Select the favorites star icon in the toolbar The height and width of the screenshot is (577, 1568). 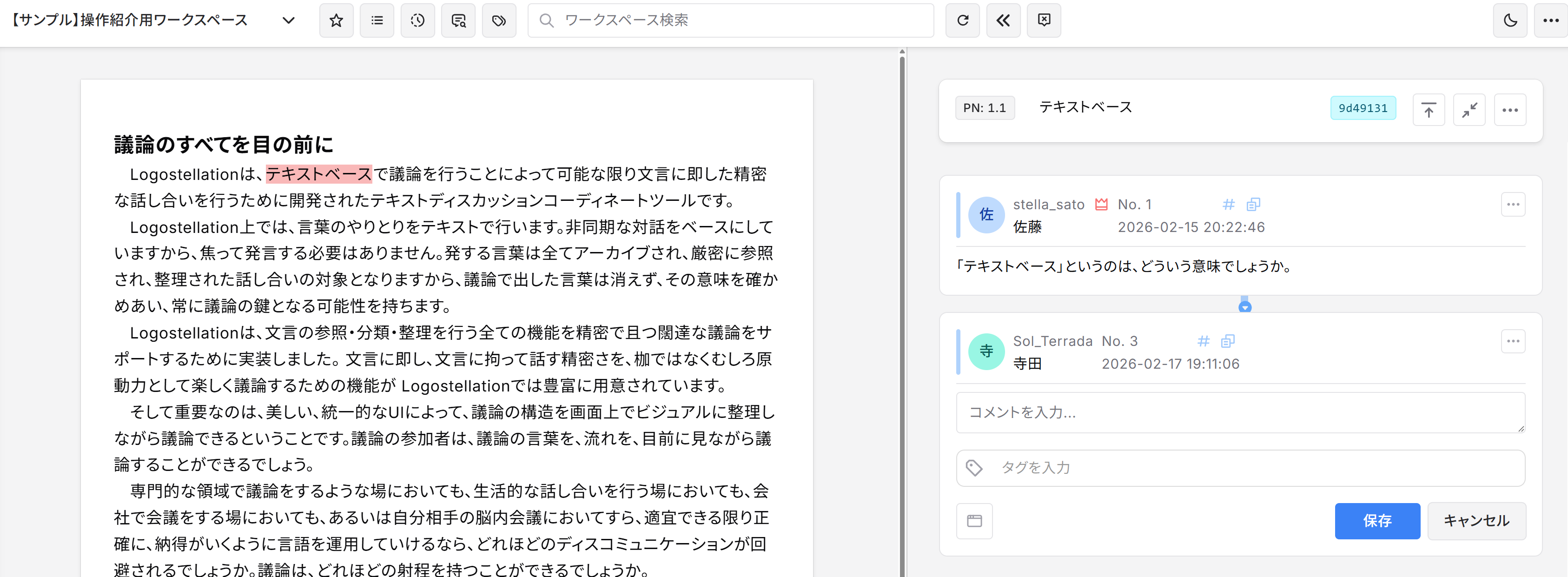point(336,20)
